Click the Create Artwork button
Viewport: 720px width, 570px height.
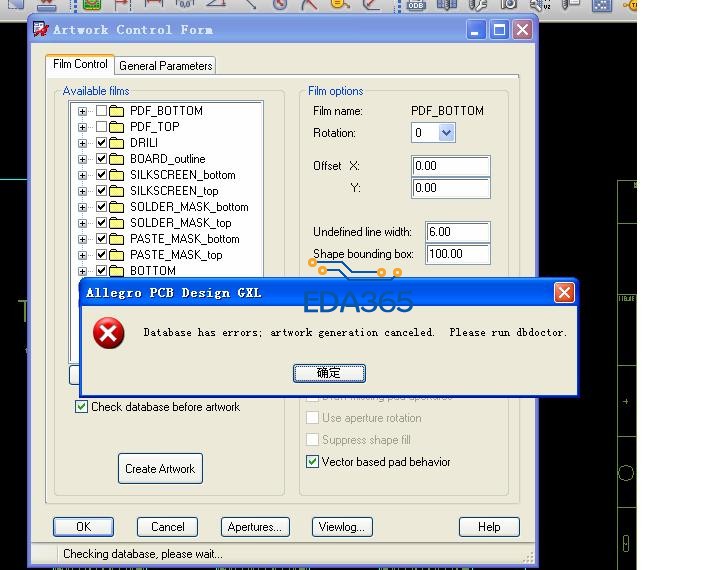click(160, 468)
